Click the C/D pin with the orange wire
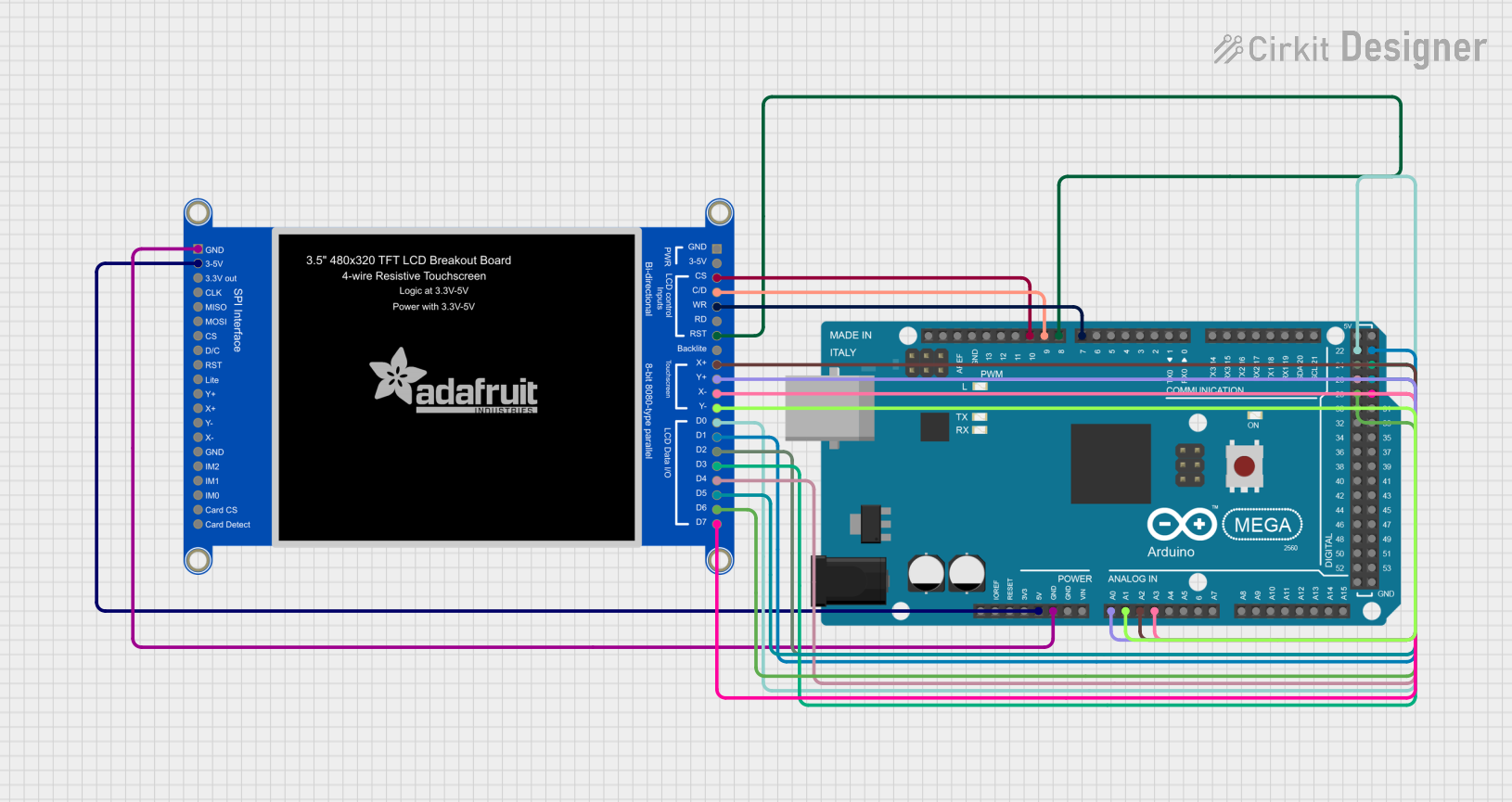This screenshot has width=1512, height=802. click(716, 291)
